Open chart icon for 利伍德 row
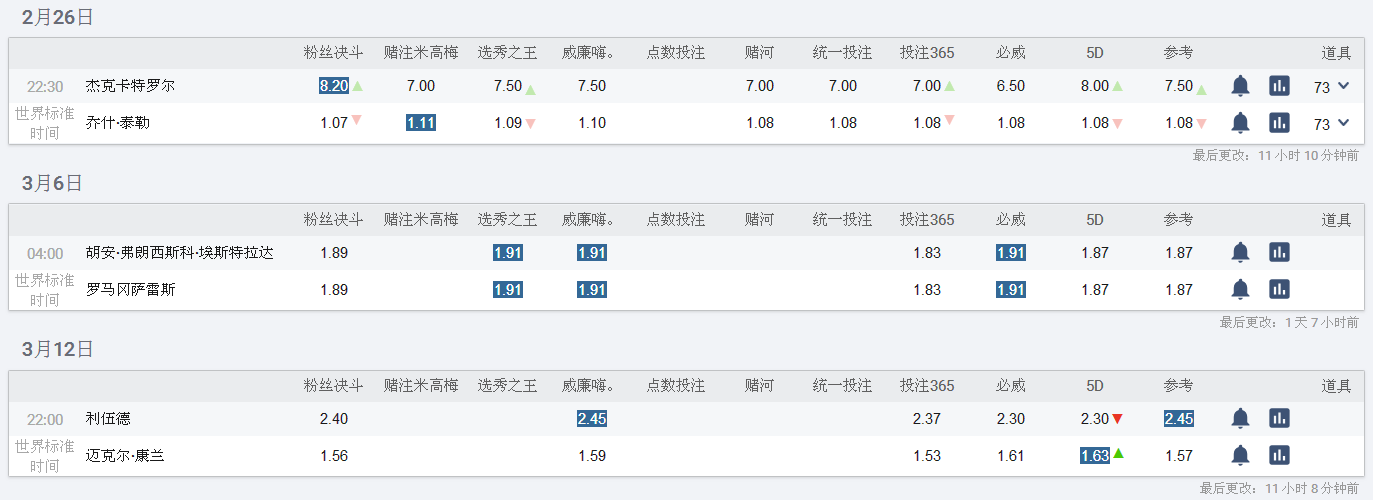 (1279, 418)
